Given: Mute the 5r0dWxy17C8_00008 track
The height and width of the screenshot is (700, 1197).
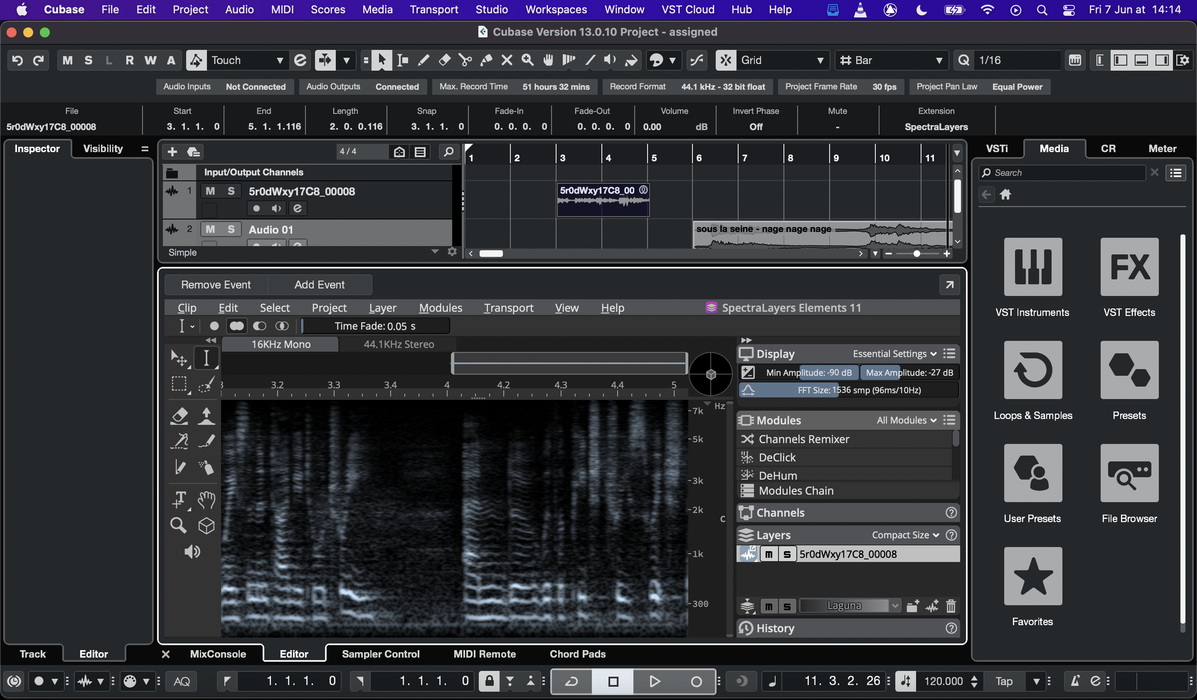Looking at the screenshot, I should coord(210,191).
